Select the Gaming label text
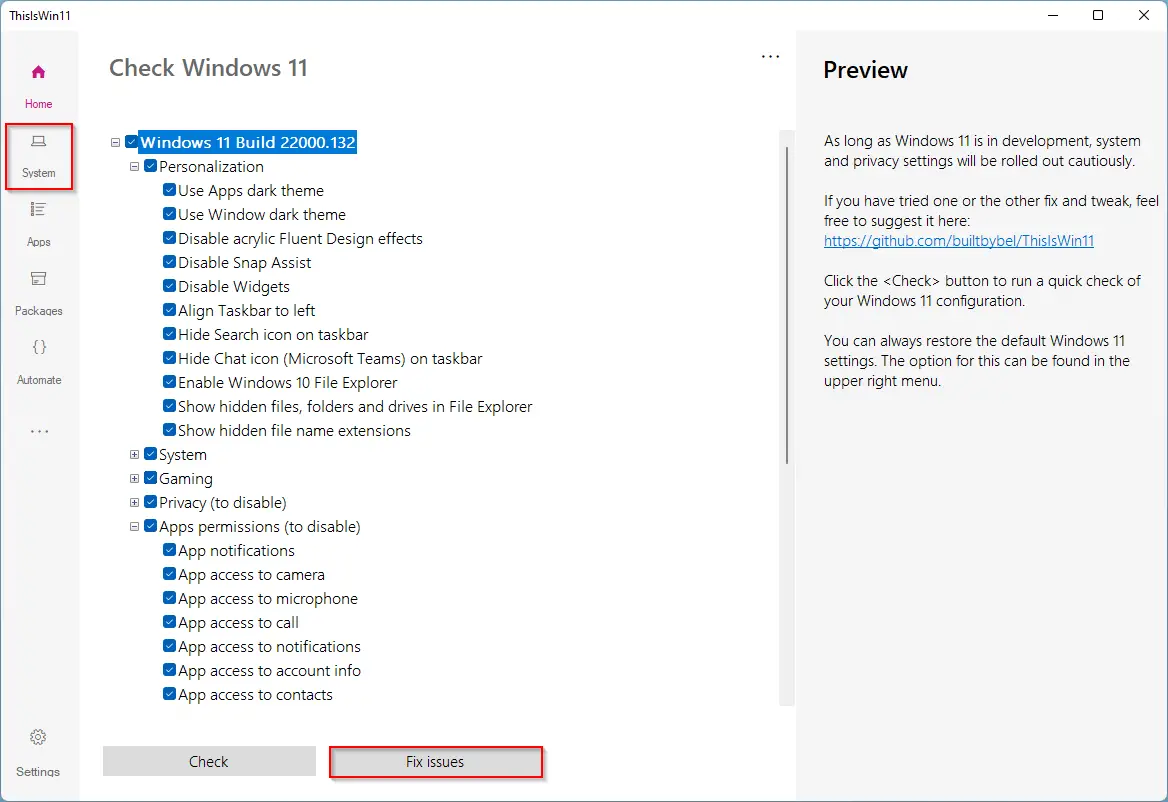The image size is (1168, 802). pos(185,479)
